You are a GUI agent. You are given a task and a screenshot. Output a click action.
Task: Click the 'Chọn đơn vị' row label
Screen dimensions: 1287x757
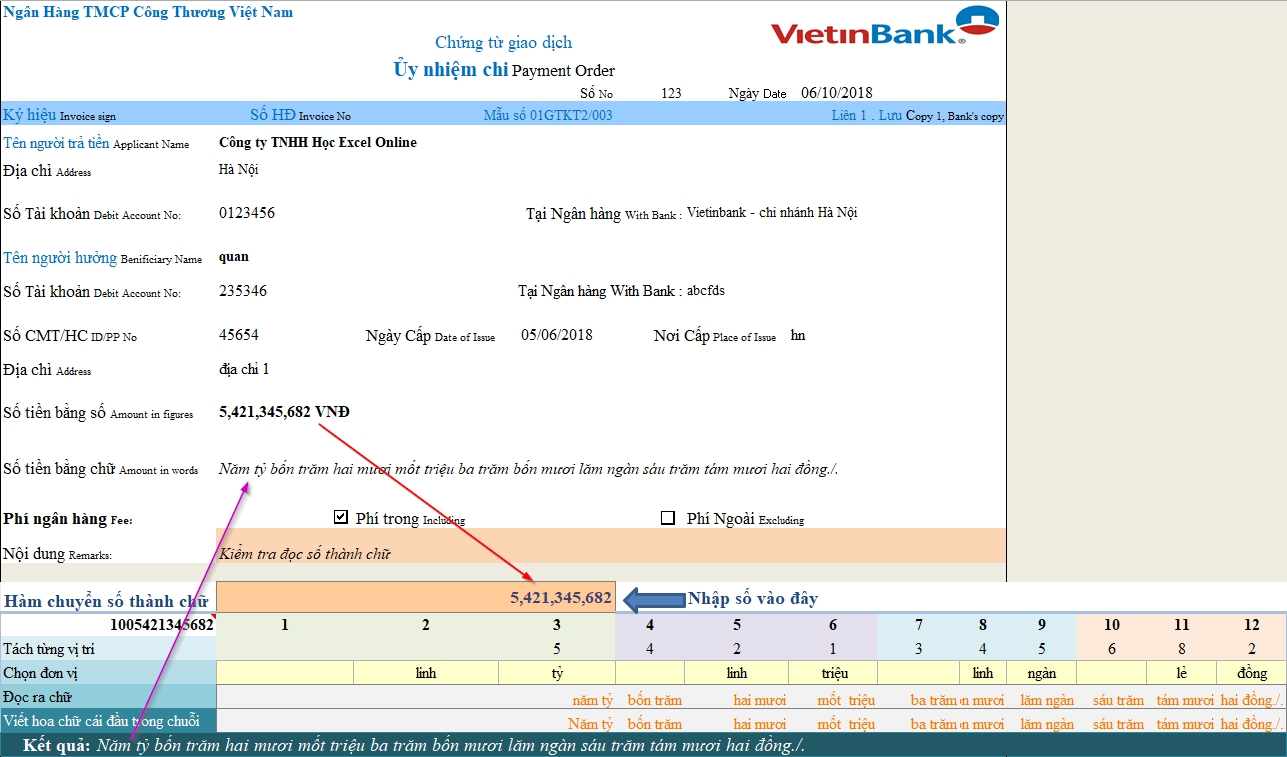pos(40,673)
